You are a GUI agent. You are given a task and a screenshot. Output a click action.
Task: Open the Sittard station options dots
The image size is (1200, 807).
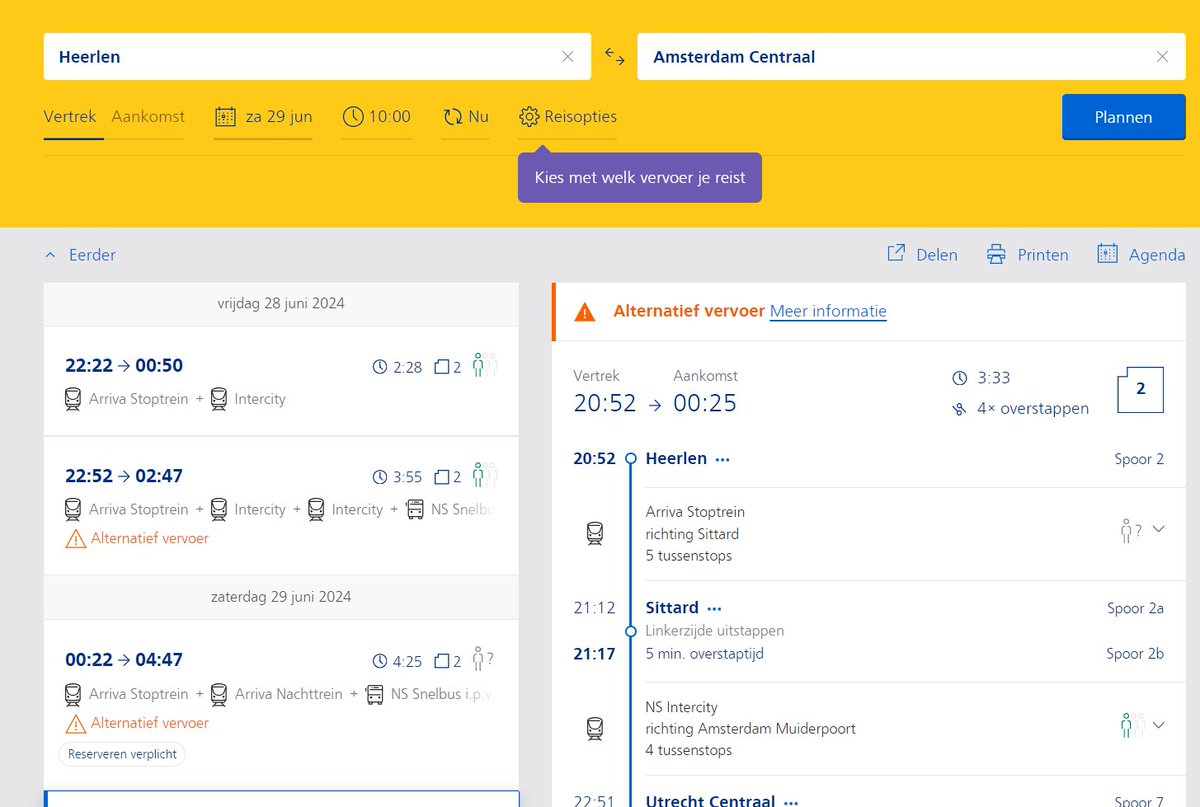point(714,608)
